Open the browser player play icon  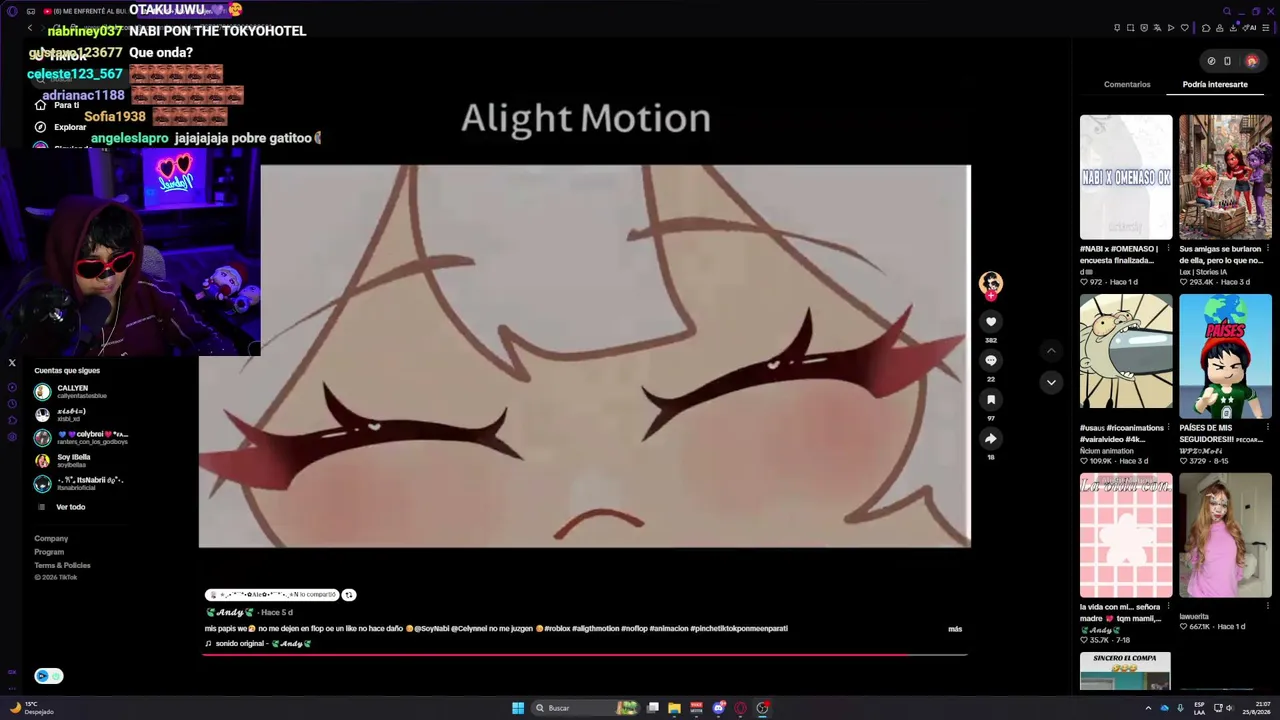click(x=1171, y=28)
